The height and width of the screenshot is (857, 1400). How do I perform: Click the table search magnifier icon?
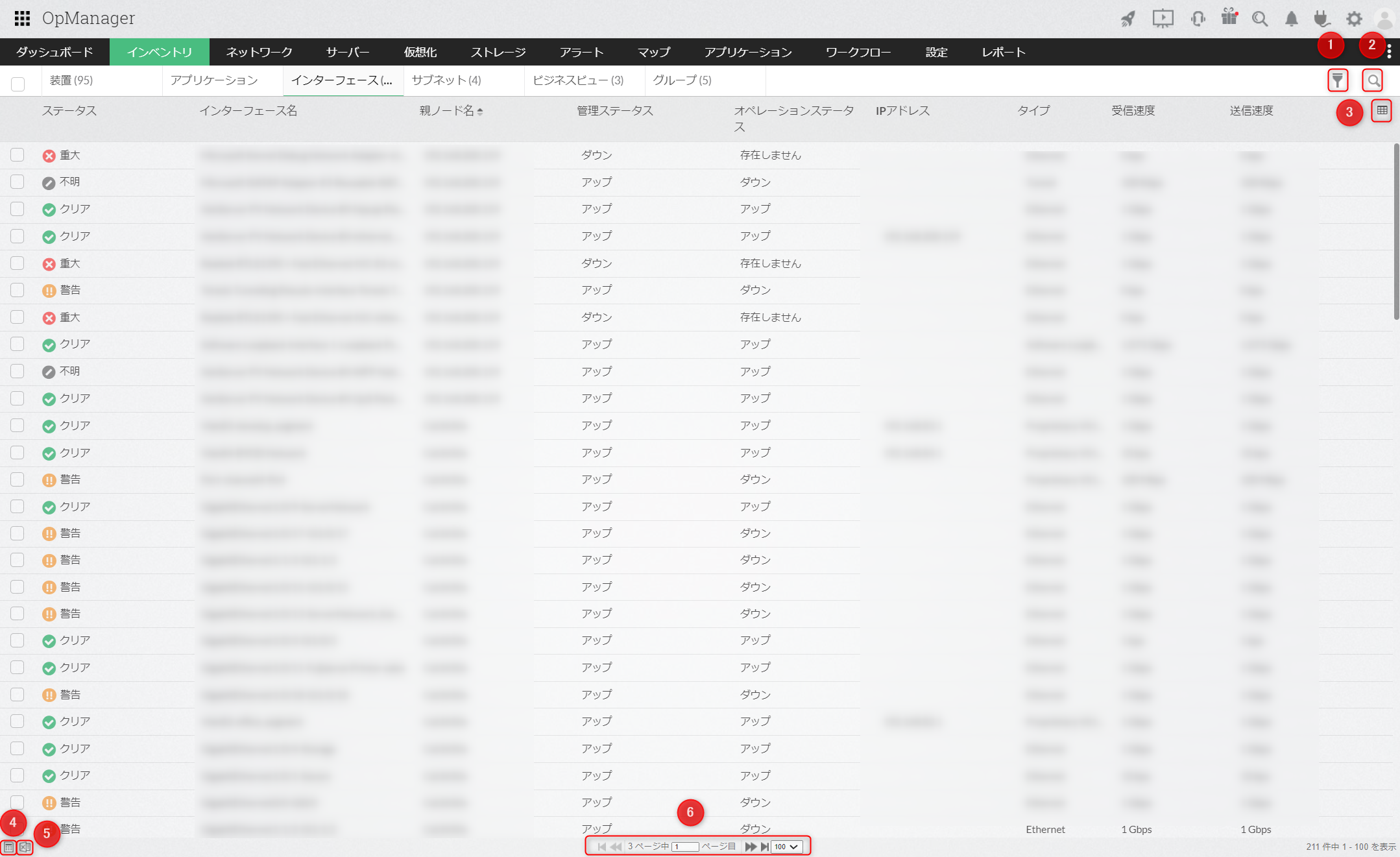click(1373, 80)
